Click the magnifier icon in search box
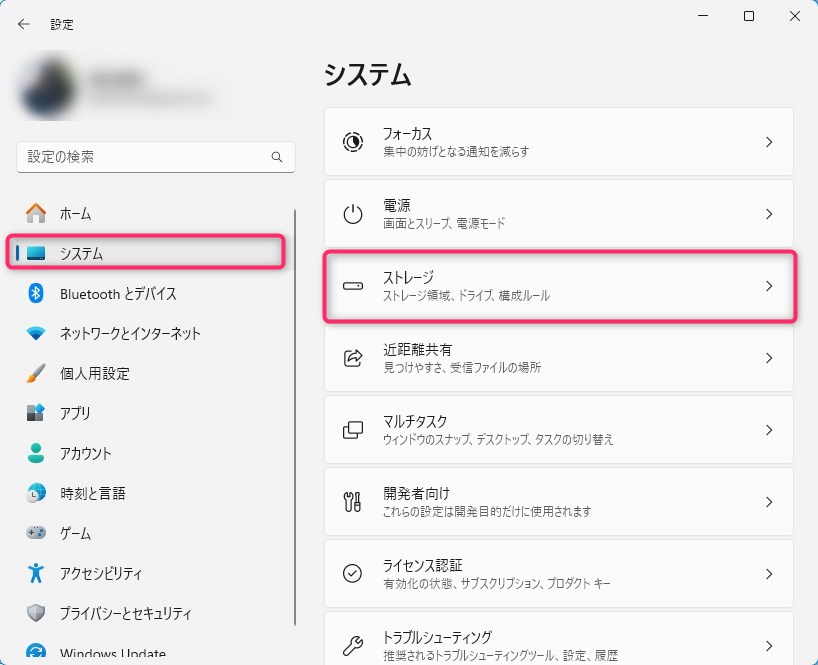Image resolution: width=818 pixels, height=665 pixels. coord(277,157)
